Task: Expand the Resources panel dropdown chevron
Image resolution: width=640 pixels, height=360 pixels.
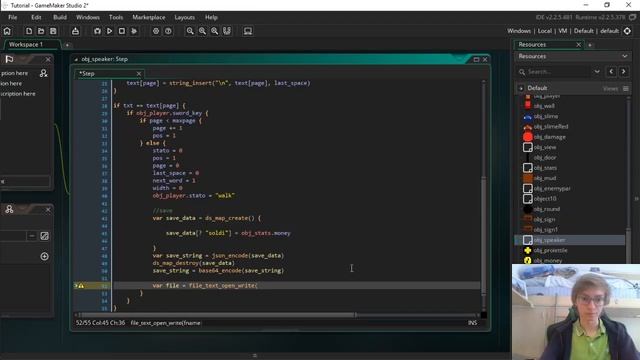Action: point(624,56)
